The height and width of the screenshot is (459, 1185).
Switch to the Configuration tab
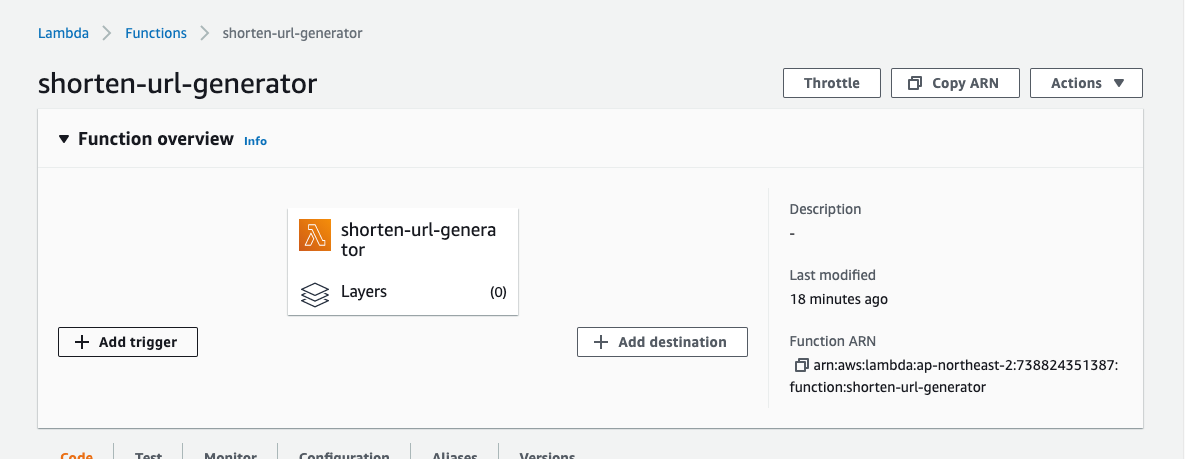(344, 455)
